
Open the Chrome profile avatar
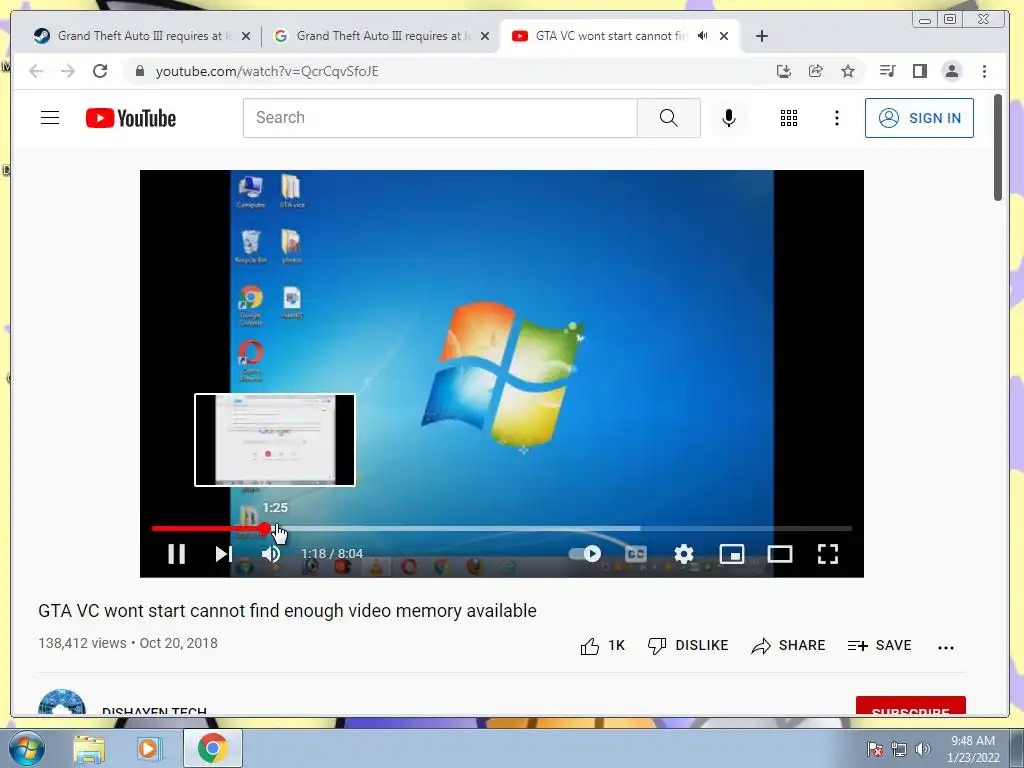[952, 71]
